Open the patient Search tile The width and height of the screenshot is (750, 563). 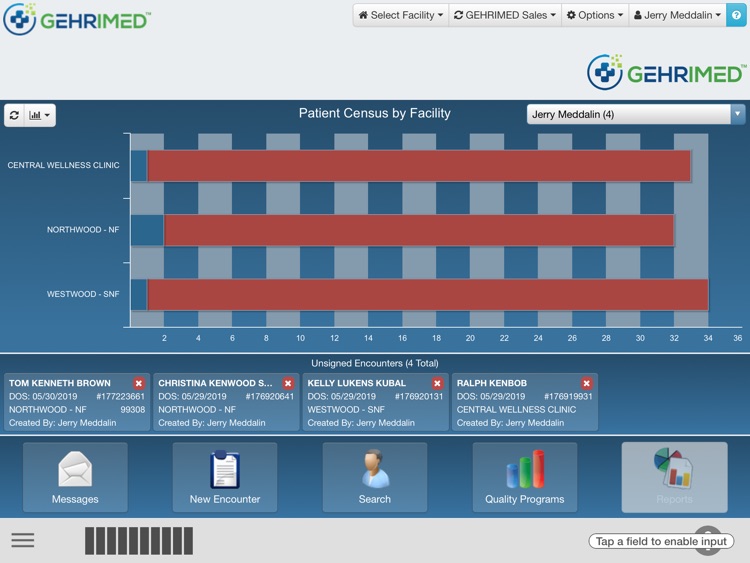click(x=375, y=477)
